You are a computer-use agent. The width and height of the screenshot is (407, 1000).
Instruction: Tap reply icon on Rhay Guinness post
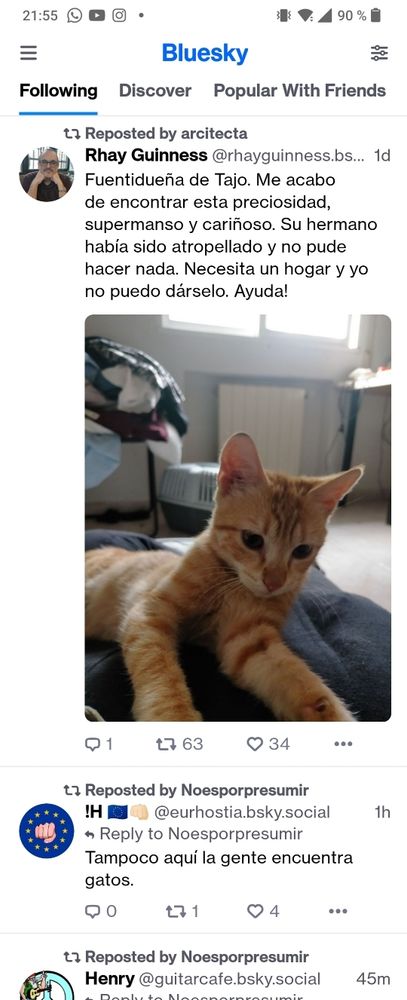tap(98, 744)
